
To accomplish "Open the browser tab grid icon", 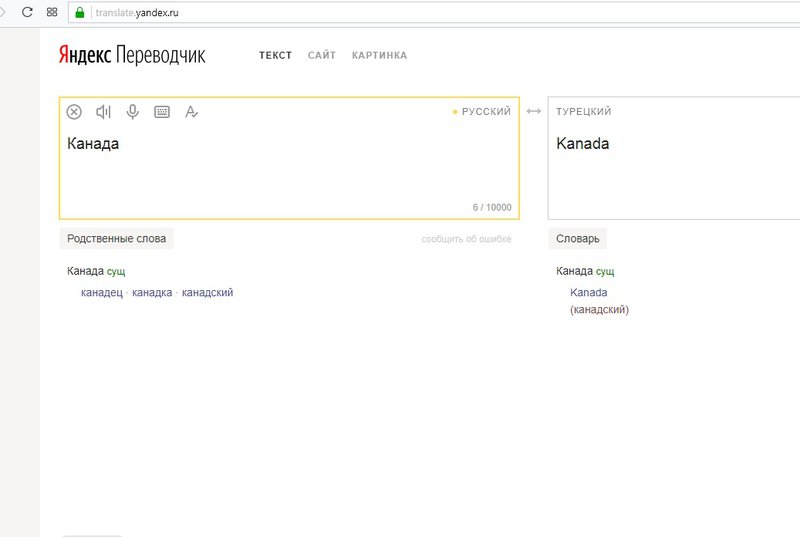I will tap(52, 12).
